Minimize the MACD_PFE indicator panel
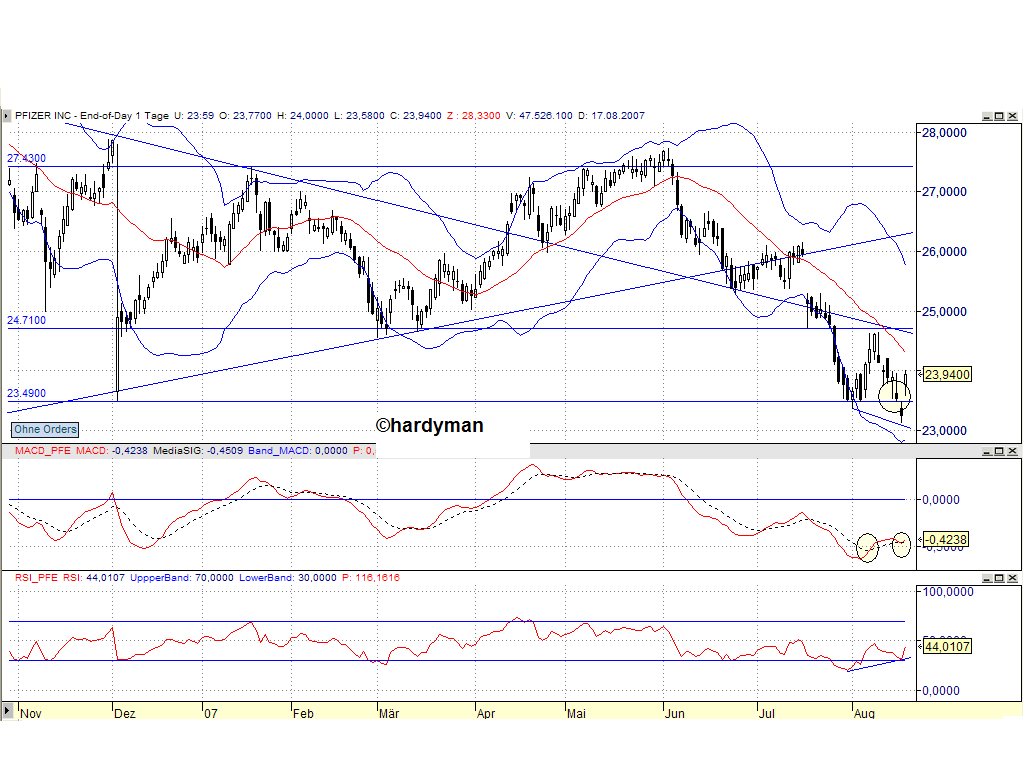This screenshot has height=768, width=1024. pyautogui.click(x=987, y=450)
